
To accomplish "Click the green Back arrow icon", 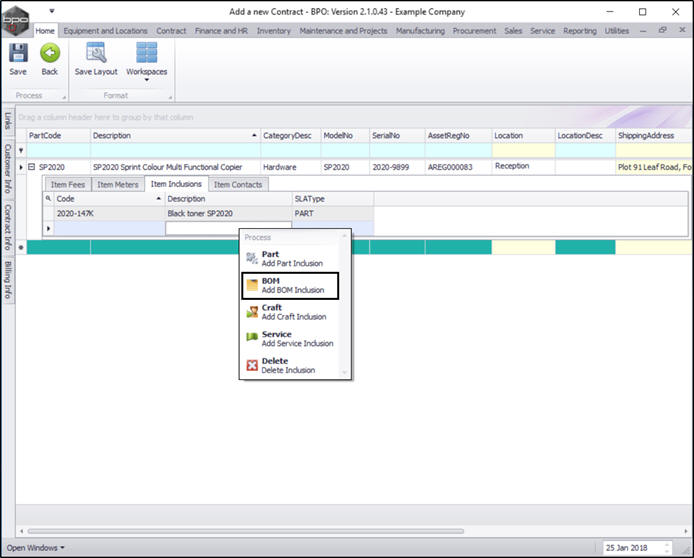I will pos(50,53).
